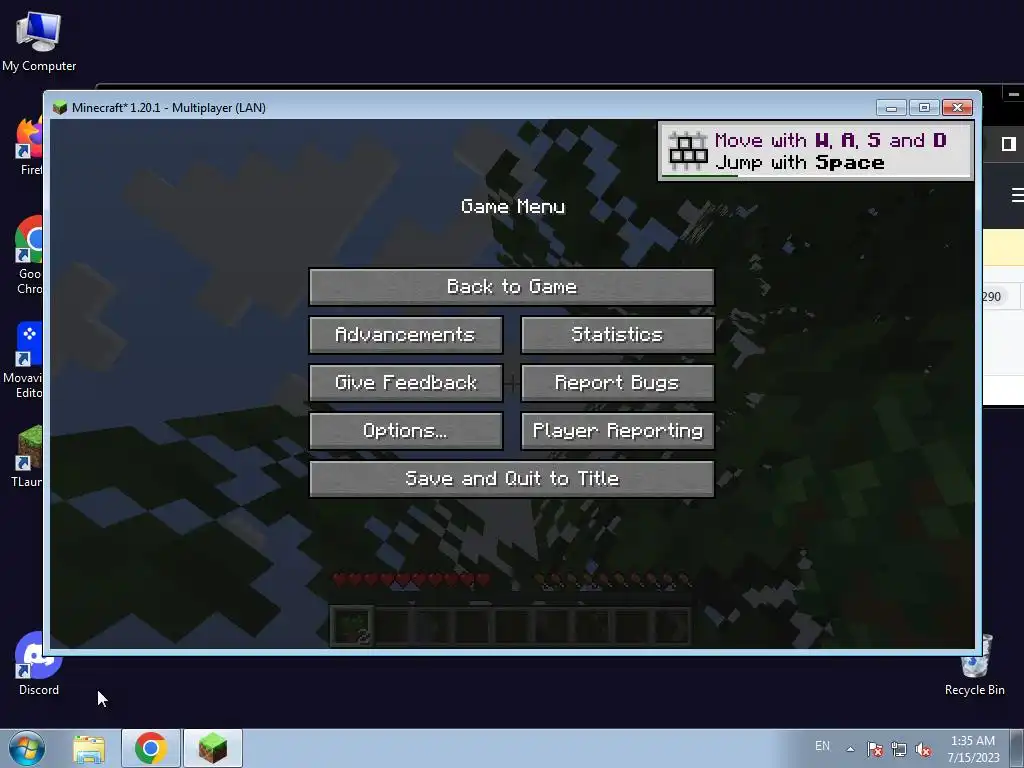Click the Action Center flag tray icon

click(875, 749)
